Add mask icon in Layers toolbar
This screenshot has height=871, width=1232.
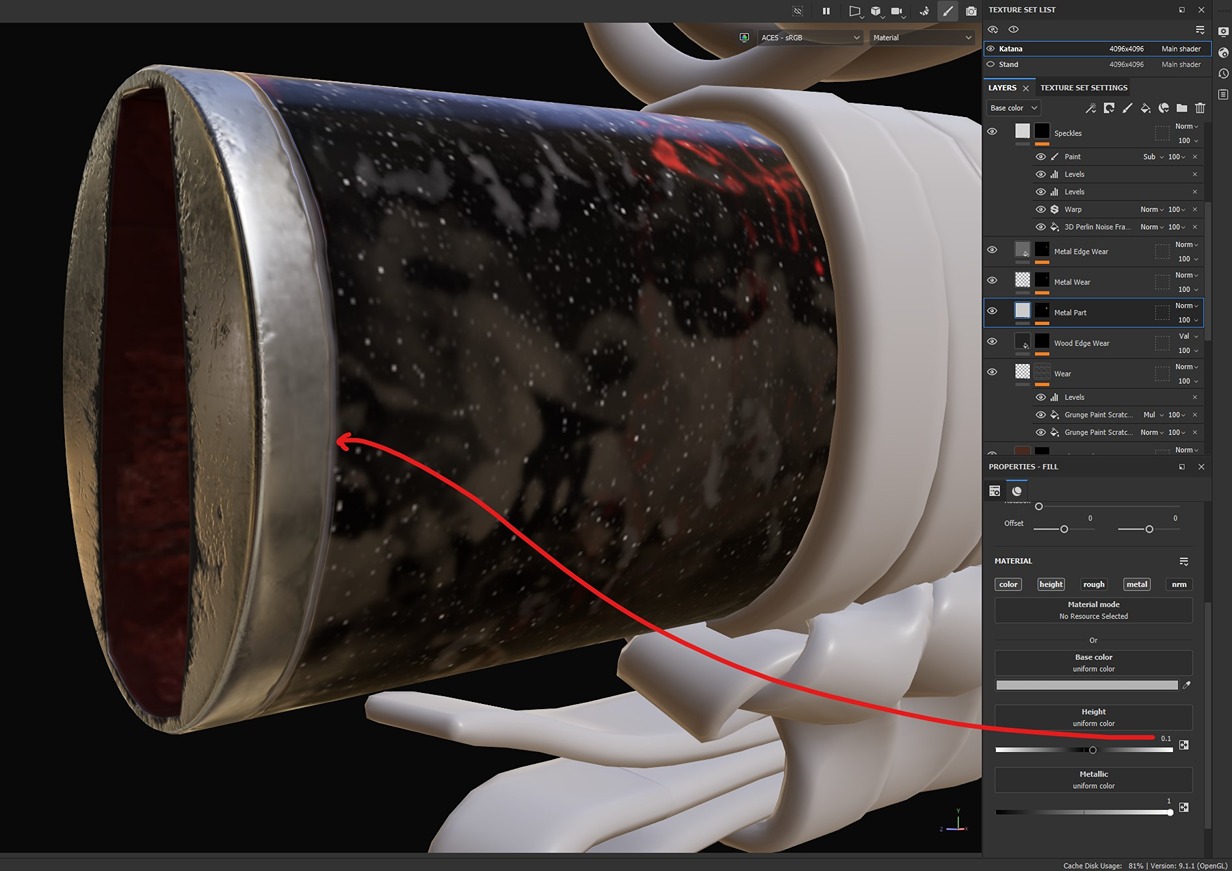(x=1109, y=108)
